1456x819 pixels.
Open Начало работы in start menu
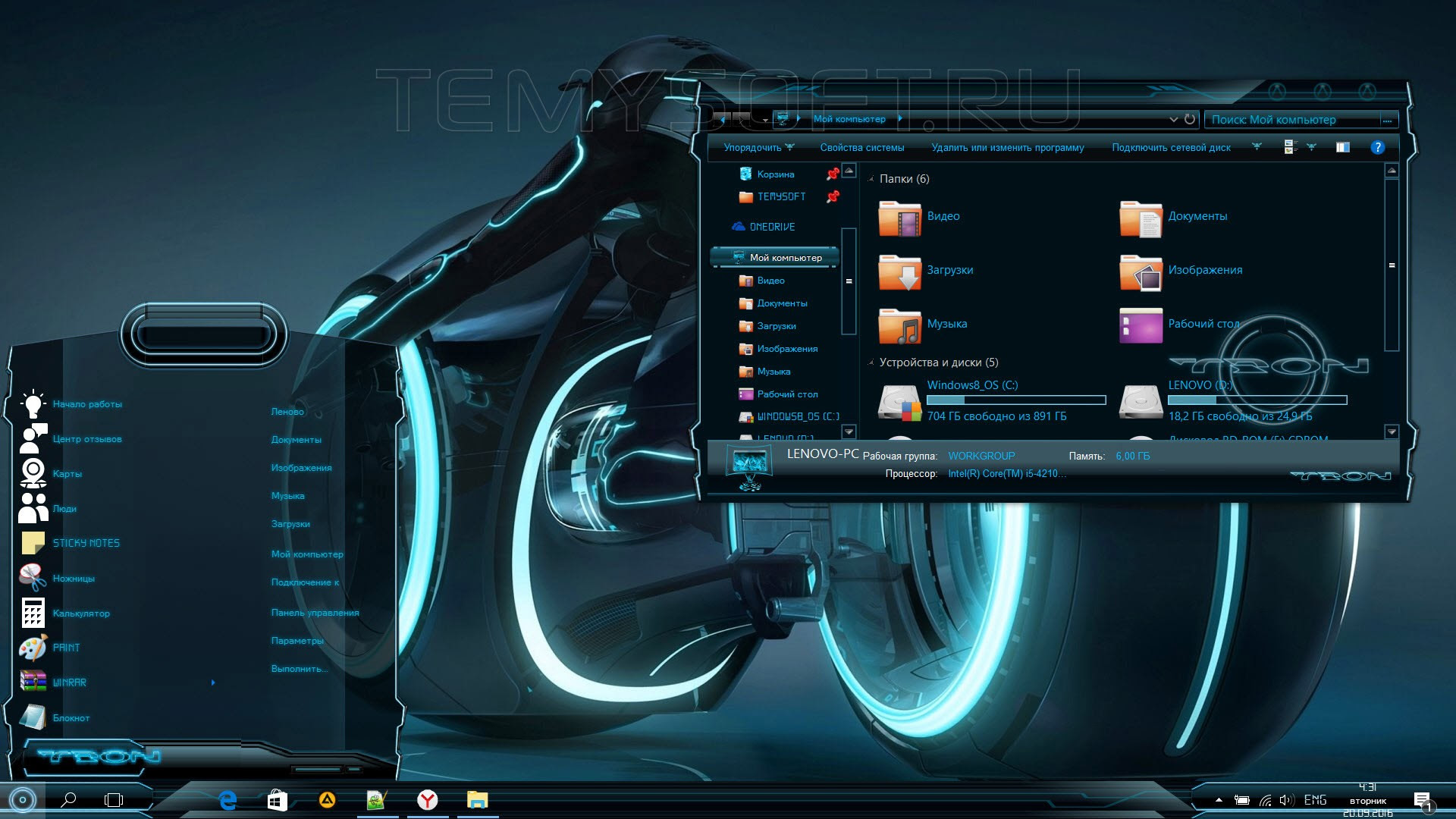pyautogui.click(x=71, y=404)
